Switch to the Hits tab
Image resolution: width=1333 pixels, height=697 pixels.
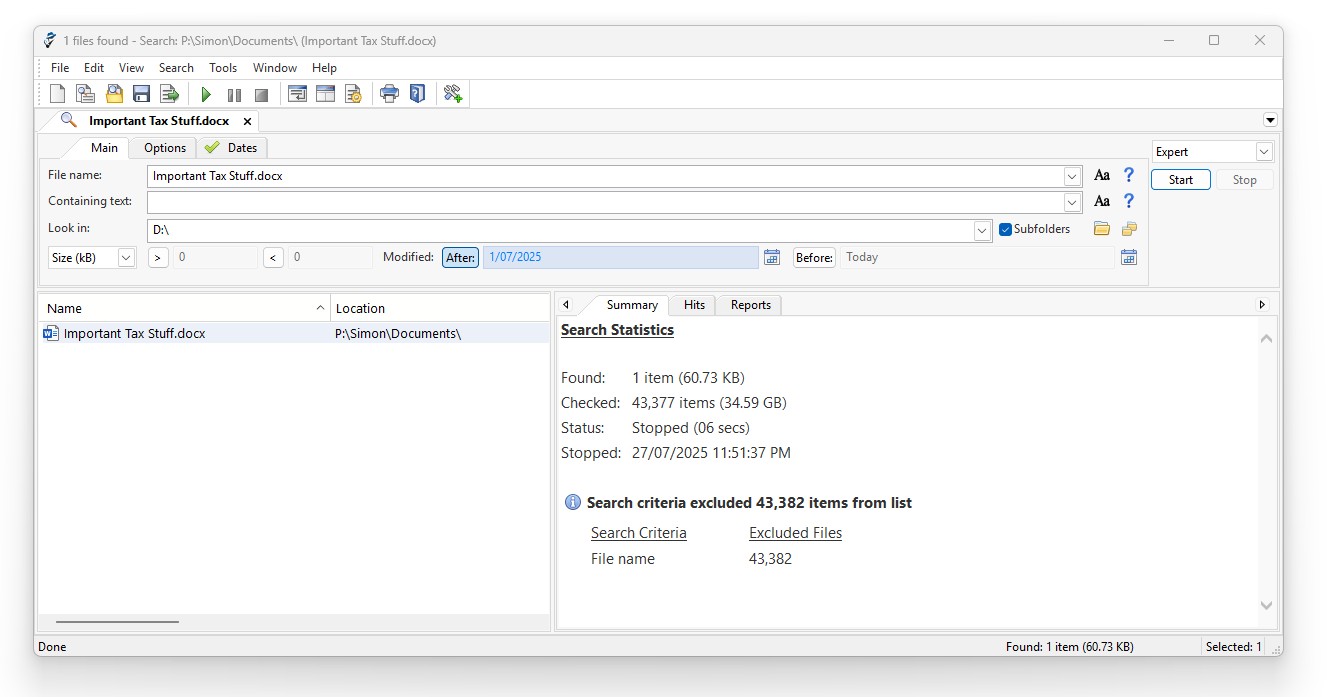pyautogui.click(x=694, y=305)
